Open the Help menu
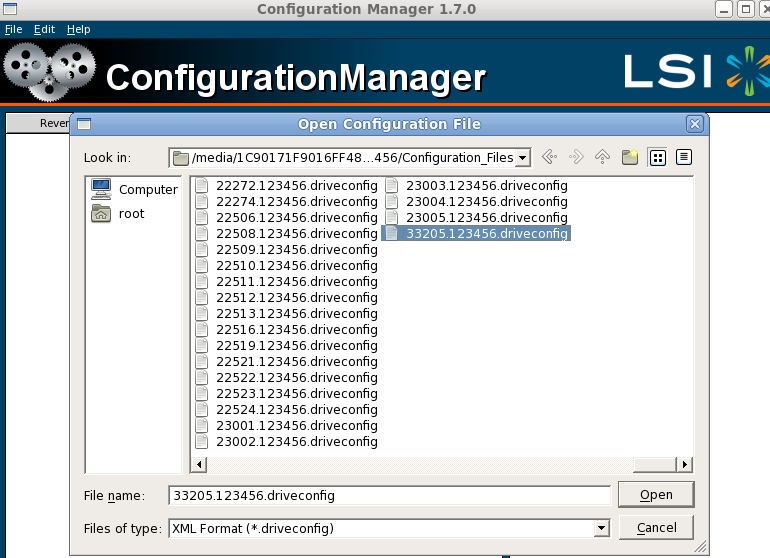The image size is (770, 558). coord(78,29)
